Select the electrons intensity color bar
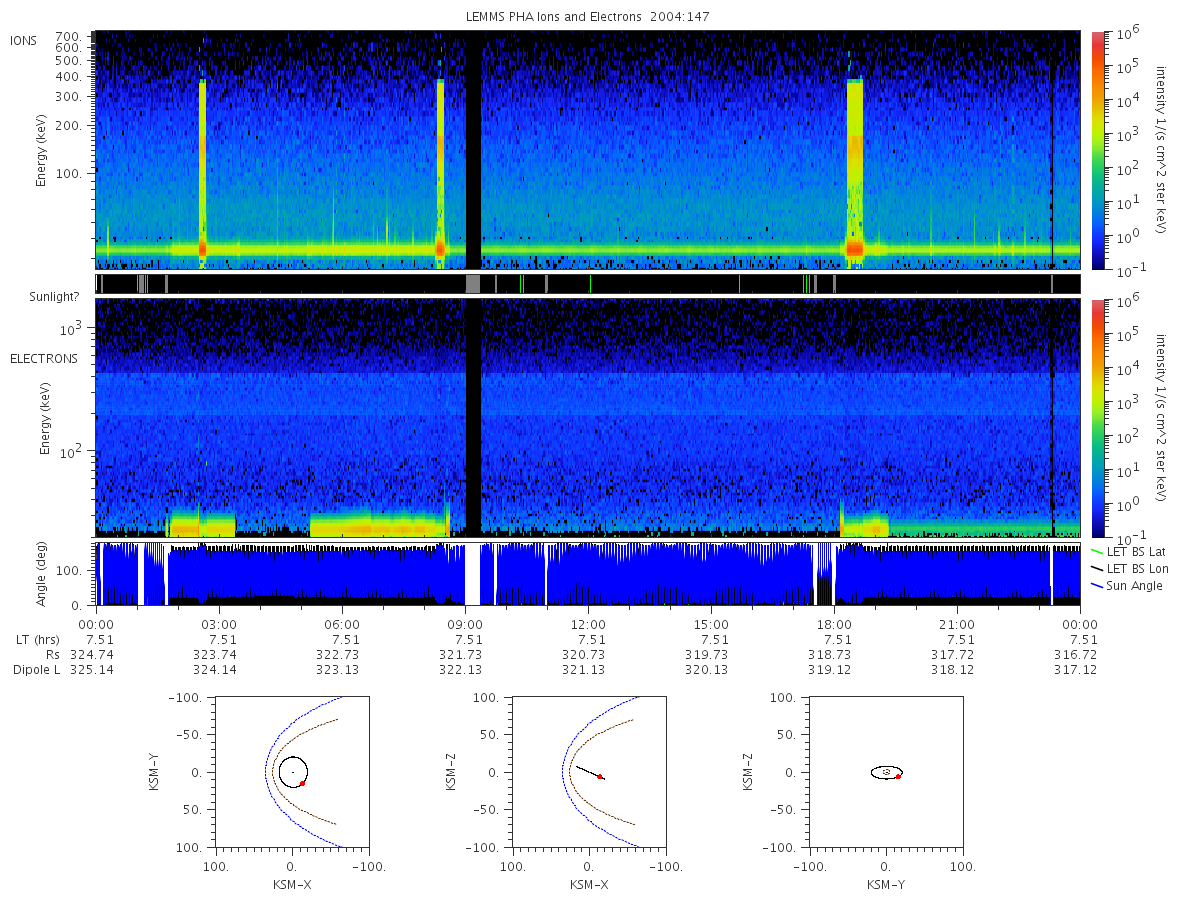 [1097, 417]
